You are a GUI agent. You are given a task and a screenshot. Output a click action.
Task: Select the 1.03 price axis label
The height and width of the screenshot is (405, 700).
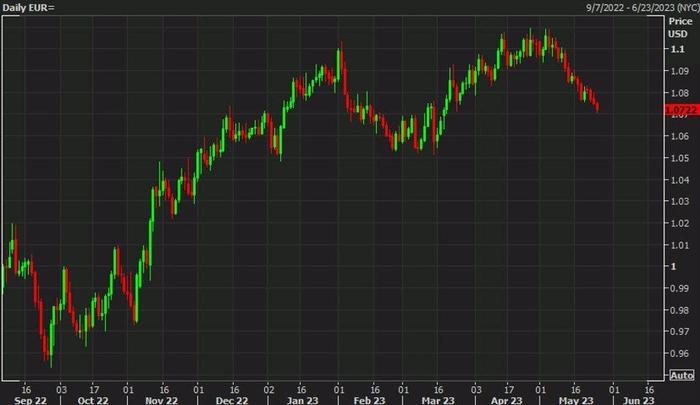[x=679, y=201]
